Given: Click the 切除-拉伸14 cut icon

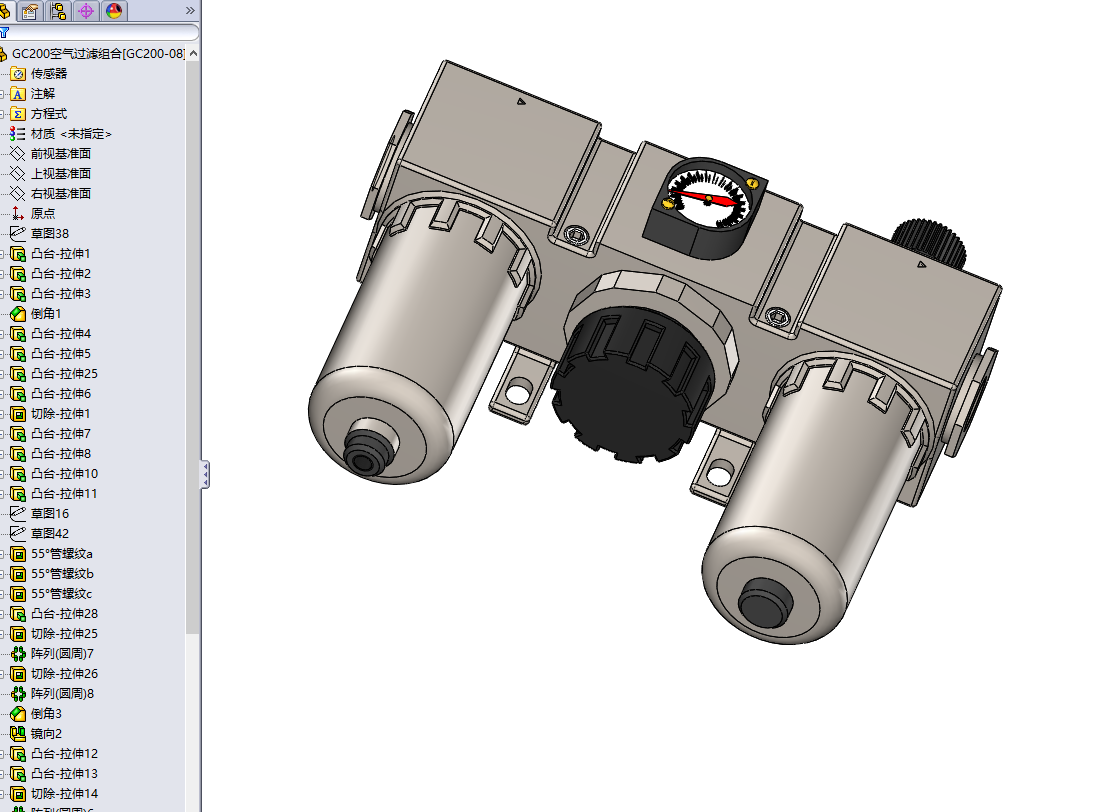Looking at the screenshot, I should tap(18, 794).
